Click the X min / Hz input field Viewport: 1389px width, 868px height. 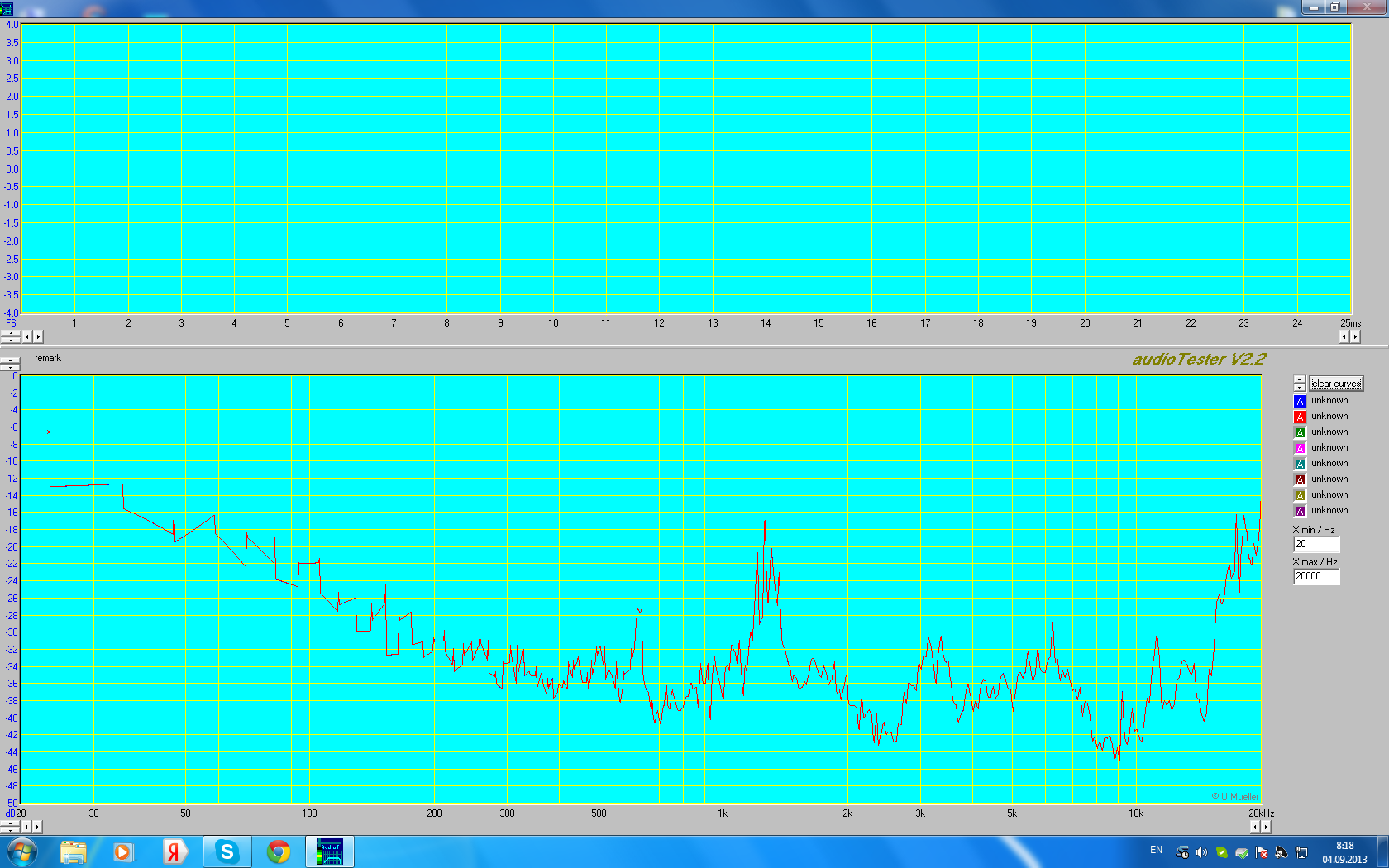click(x=1315, y=544)
